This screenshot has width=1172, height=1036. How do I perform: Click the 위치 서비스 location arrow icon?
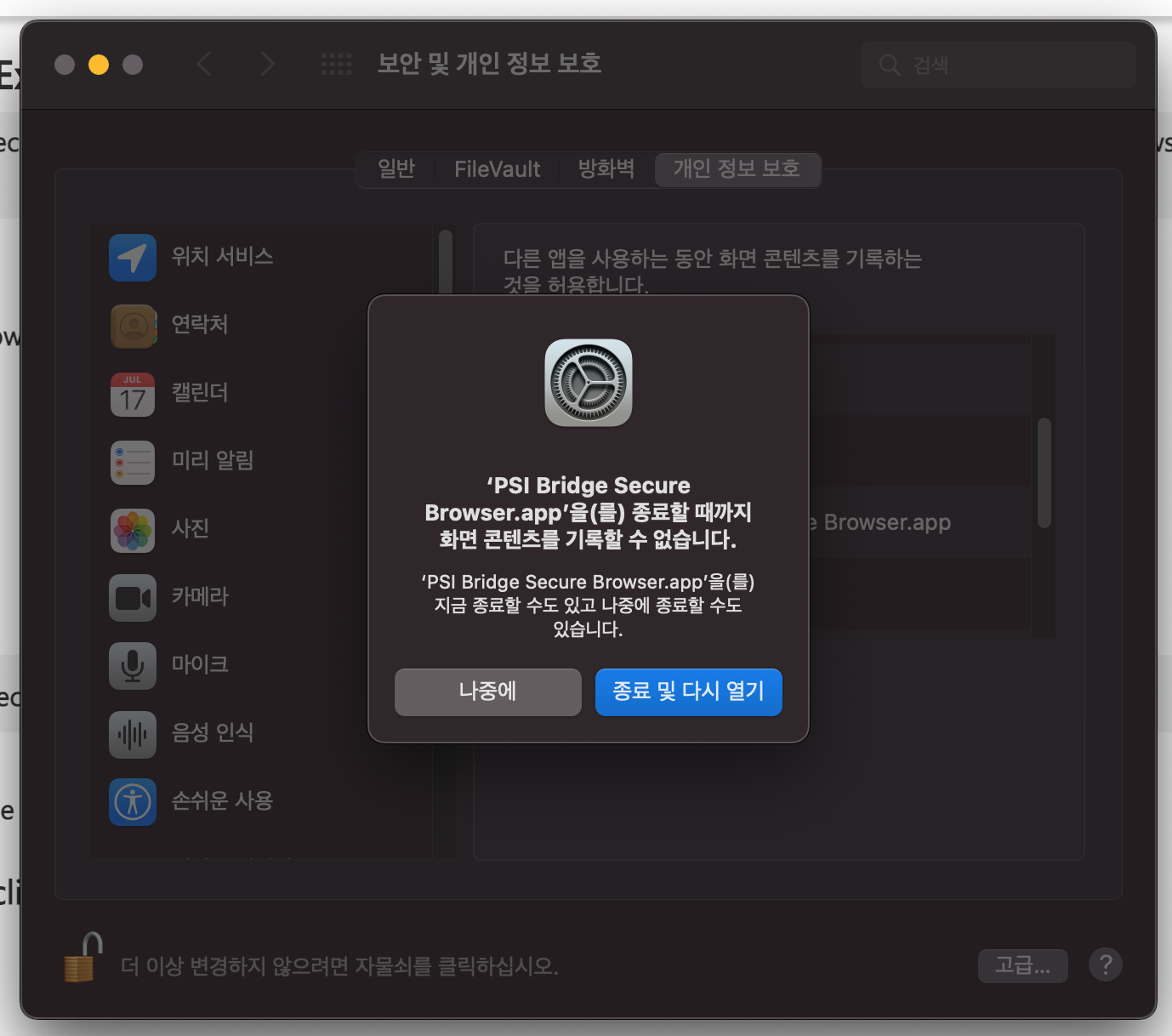point(133,258)
